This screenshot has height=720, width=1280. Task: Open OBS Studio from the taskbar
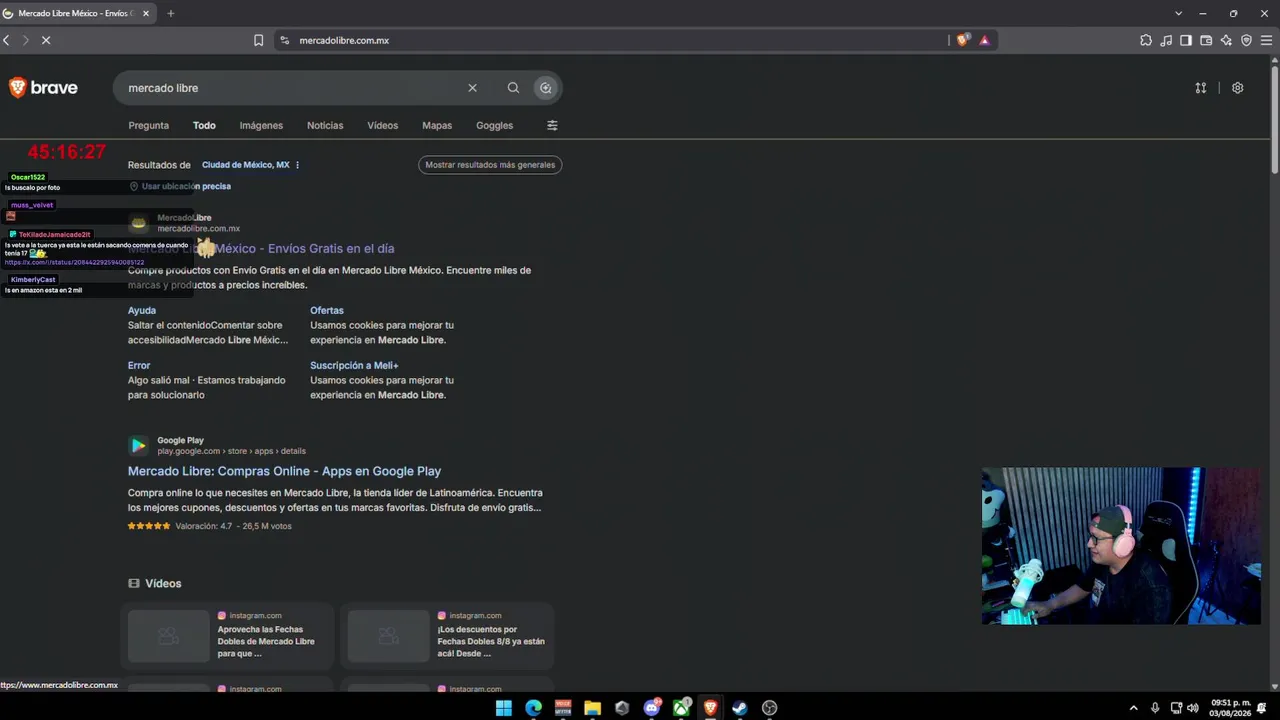769,708
